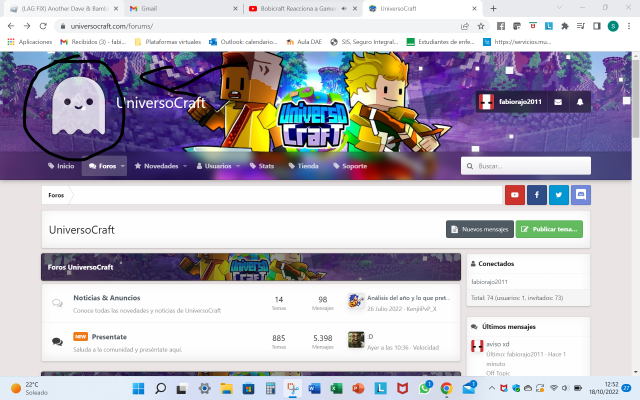640x400 pixels.
Task: Switch to the Gmail browser tab
Action: coord(182,8)
